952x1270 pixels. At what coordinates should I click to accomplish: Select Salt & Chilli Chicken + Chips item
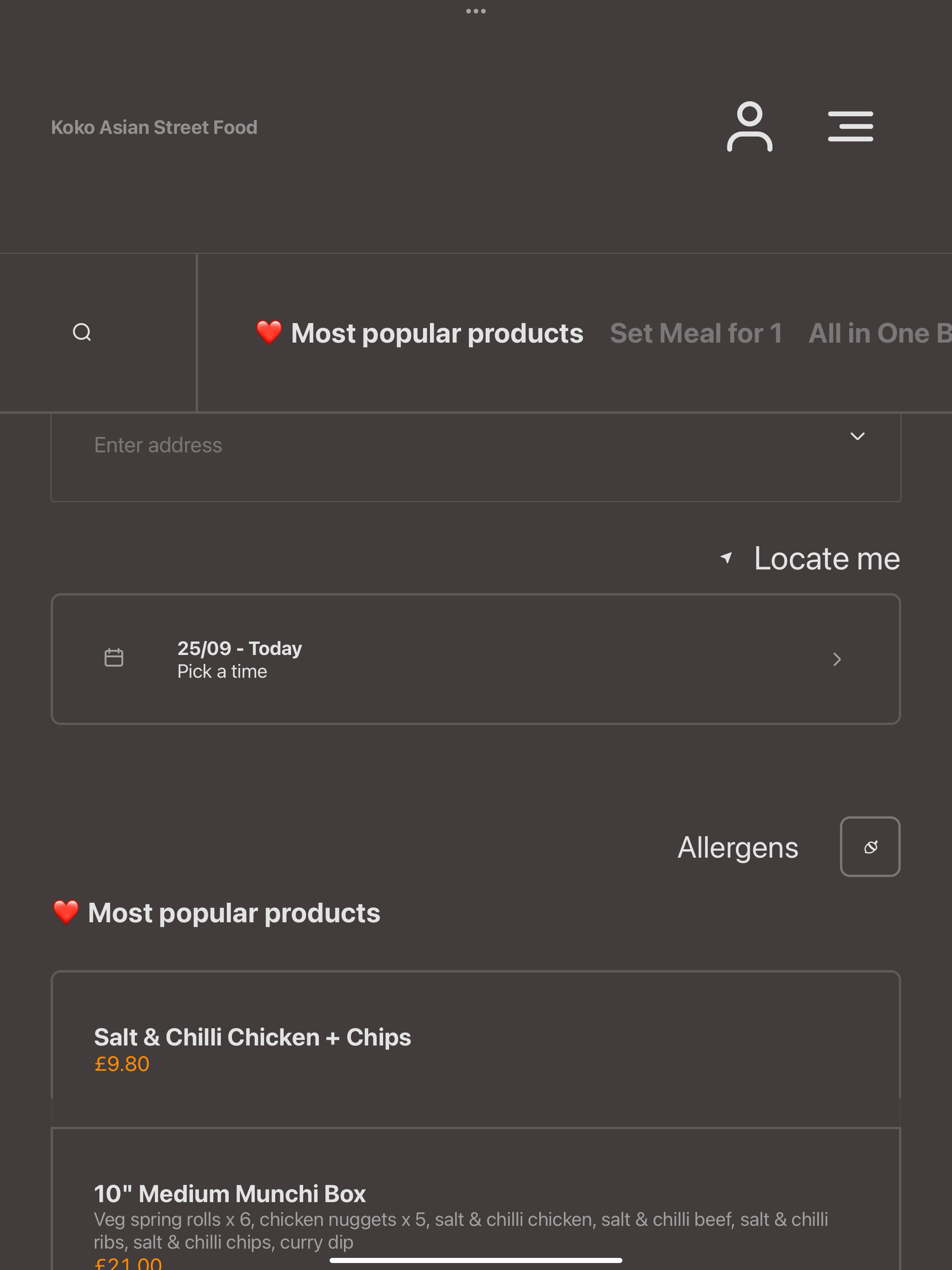pos(476,1049)
